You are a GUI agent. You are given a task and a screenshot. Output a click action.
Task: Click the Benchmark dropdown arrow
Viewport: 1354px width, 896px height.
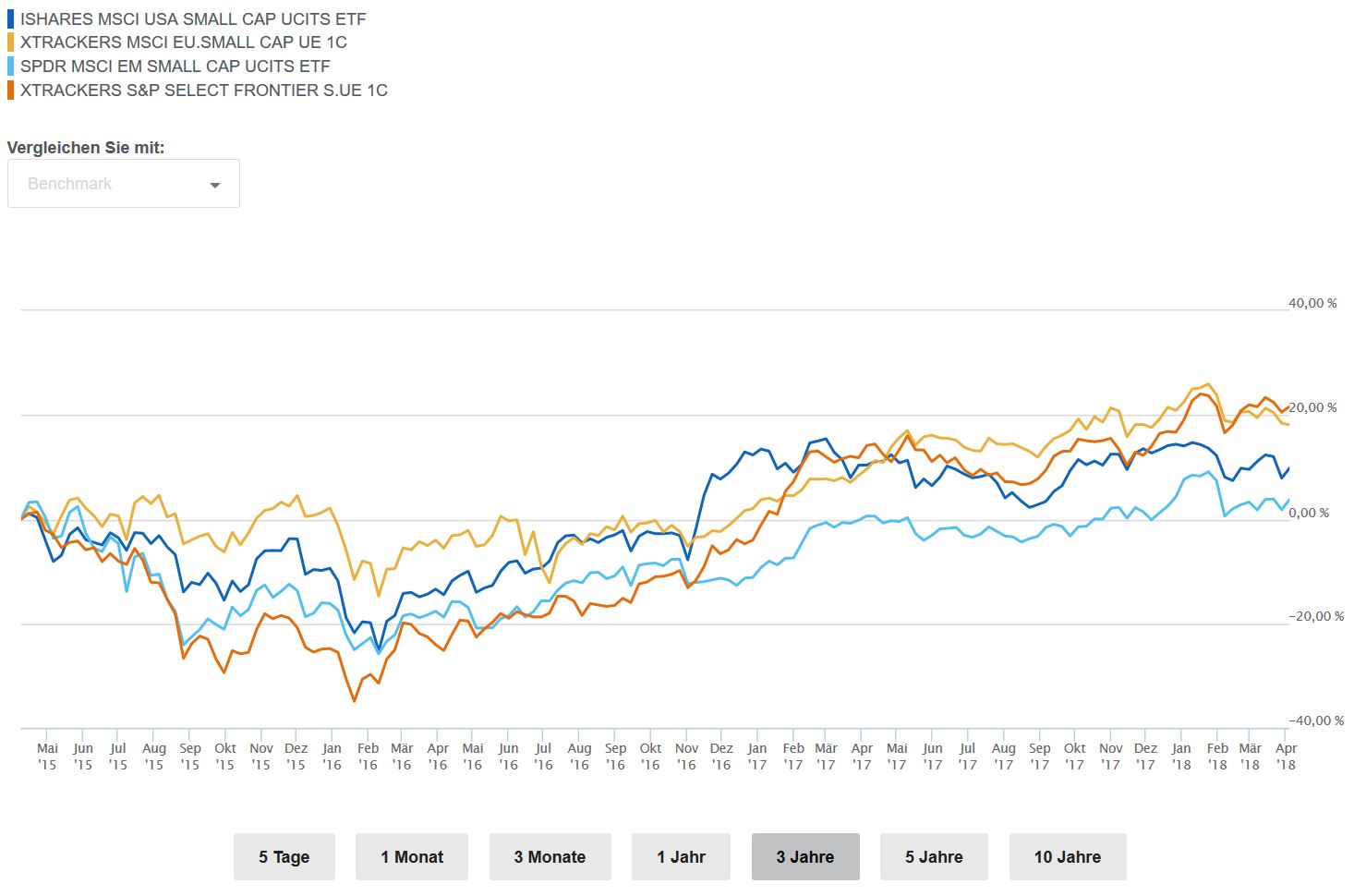pyautogui.click(x=215, y=185)
